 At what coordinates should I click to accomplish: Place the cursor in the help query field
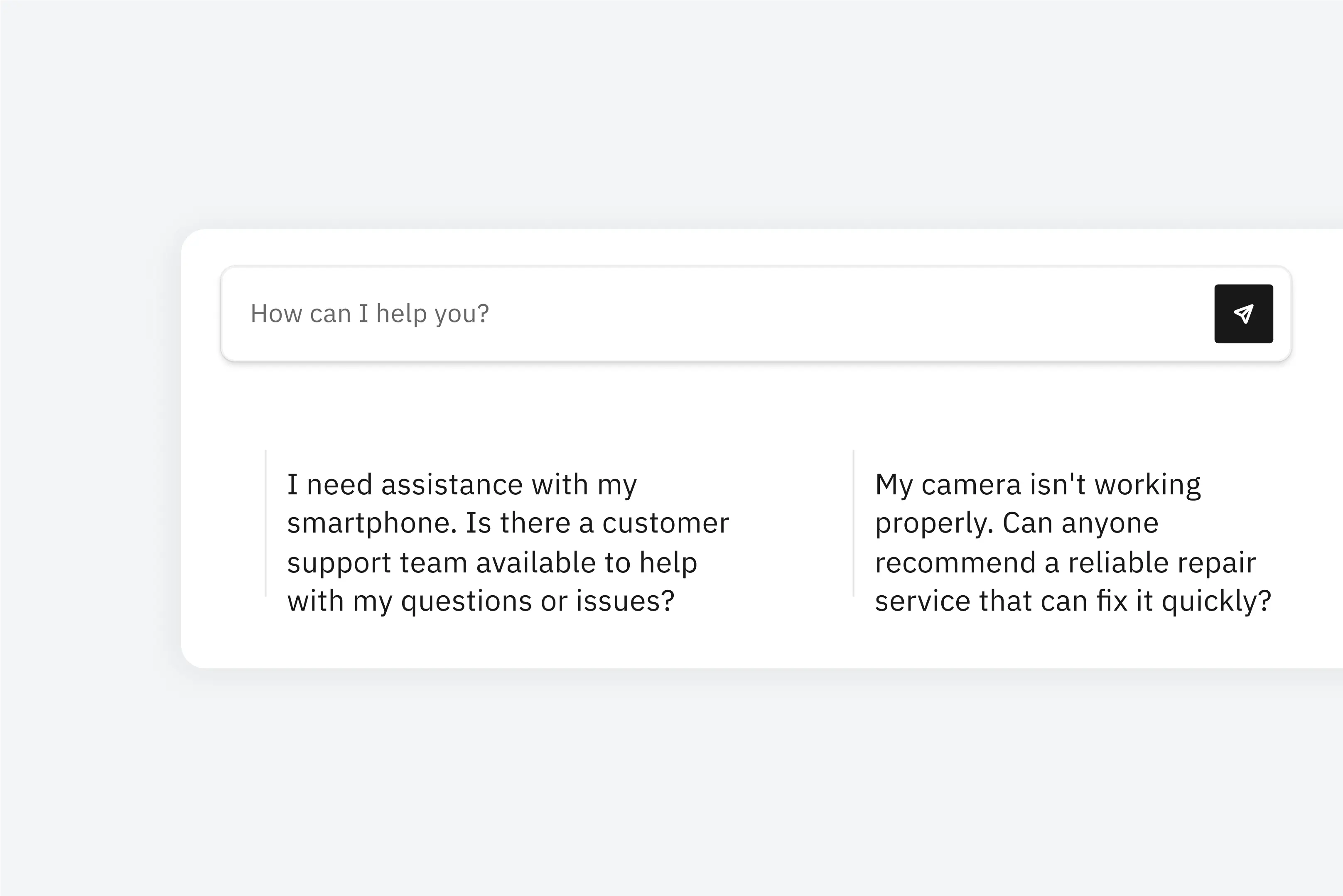[686, 314]
